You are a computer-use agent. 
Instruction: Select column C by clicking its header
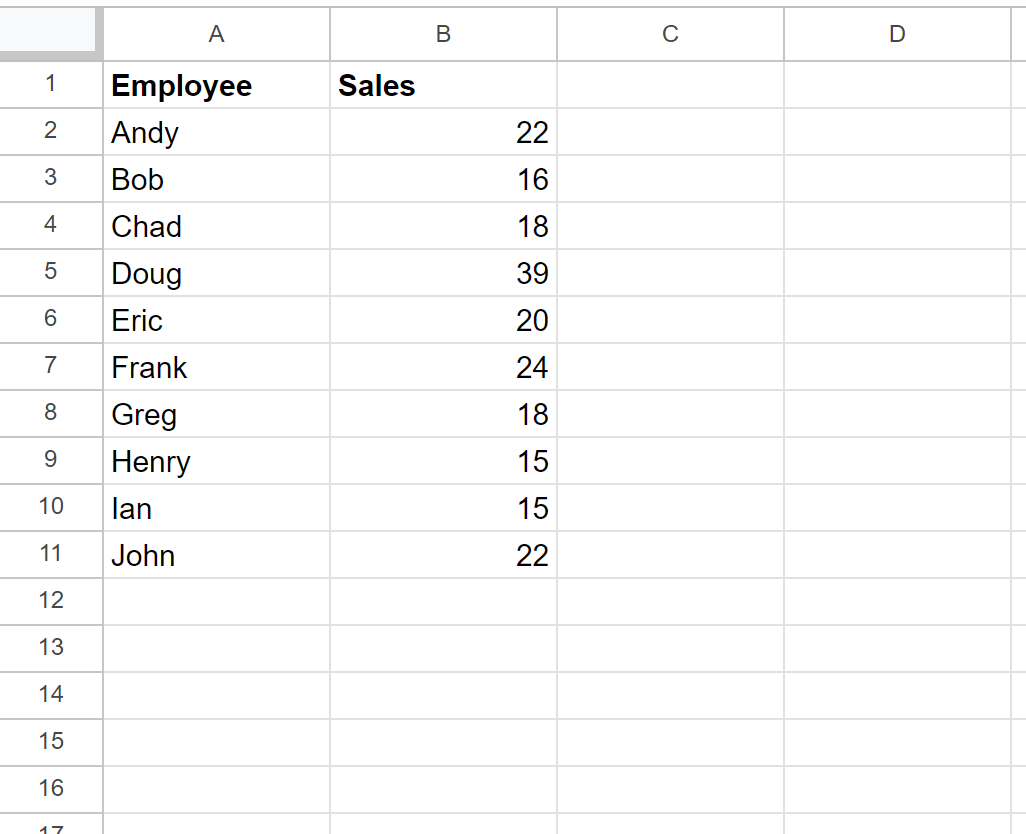pyautogui.click(x=669, y=33)
